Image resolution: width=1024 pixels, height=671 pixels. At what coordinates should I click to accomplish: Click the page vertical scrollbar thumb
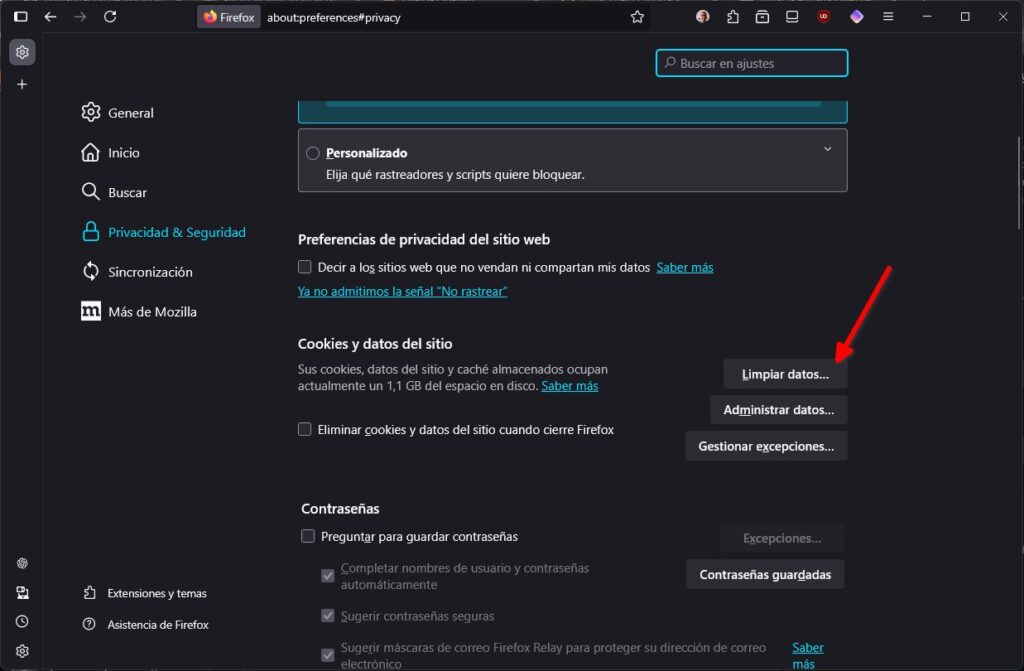click(x=1019, y=183)
